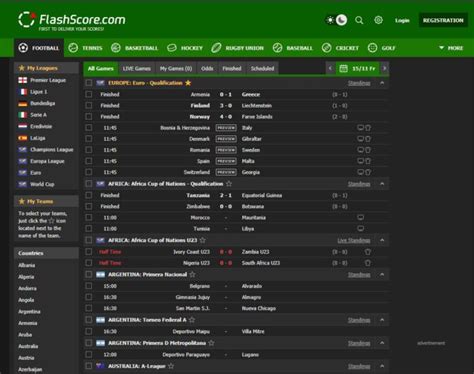Open Premier League with England flag
Image resolution: width=474 pixels, height=374 pixels.
(x=42, y=80)
